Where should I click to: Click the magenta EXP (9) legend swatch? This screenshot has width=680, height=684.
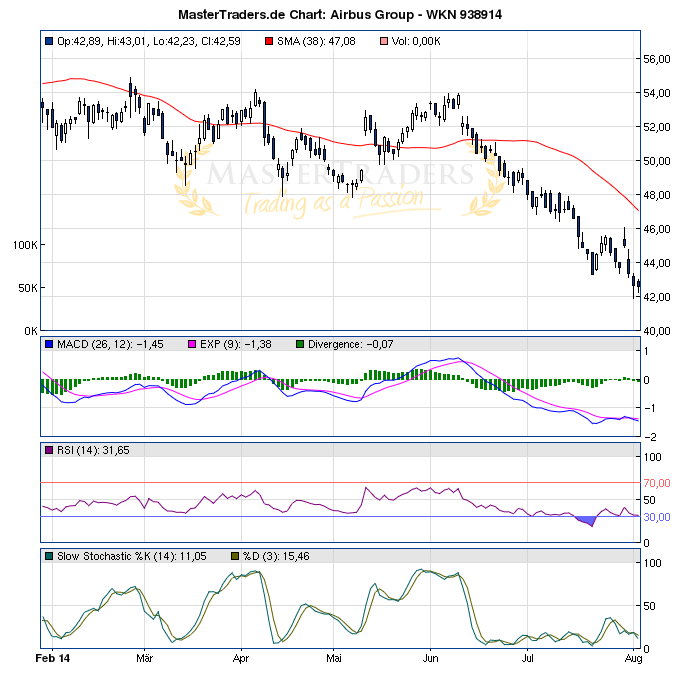point(192,344)
